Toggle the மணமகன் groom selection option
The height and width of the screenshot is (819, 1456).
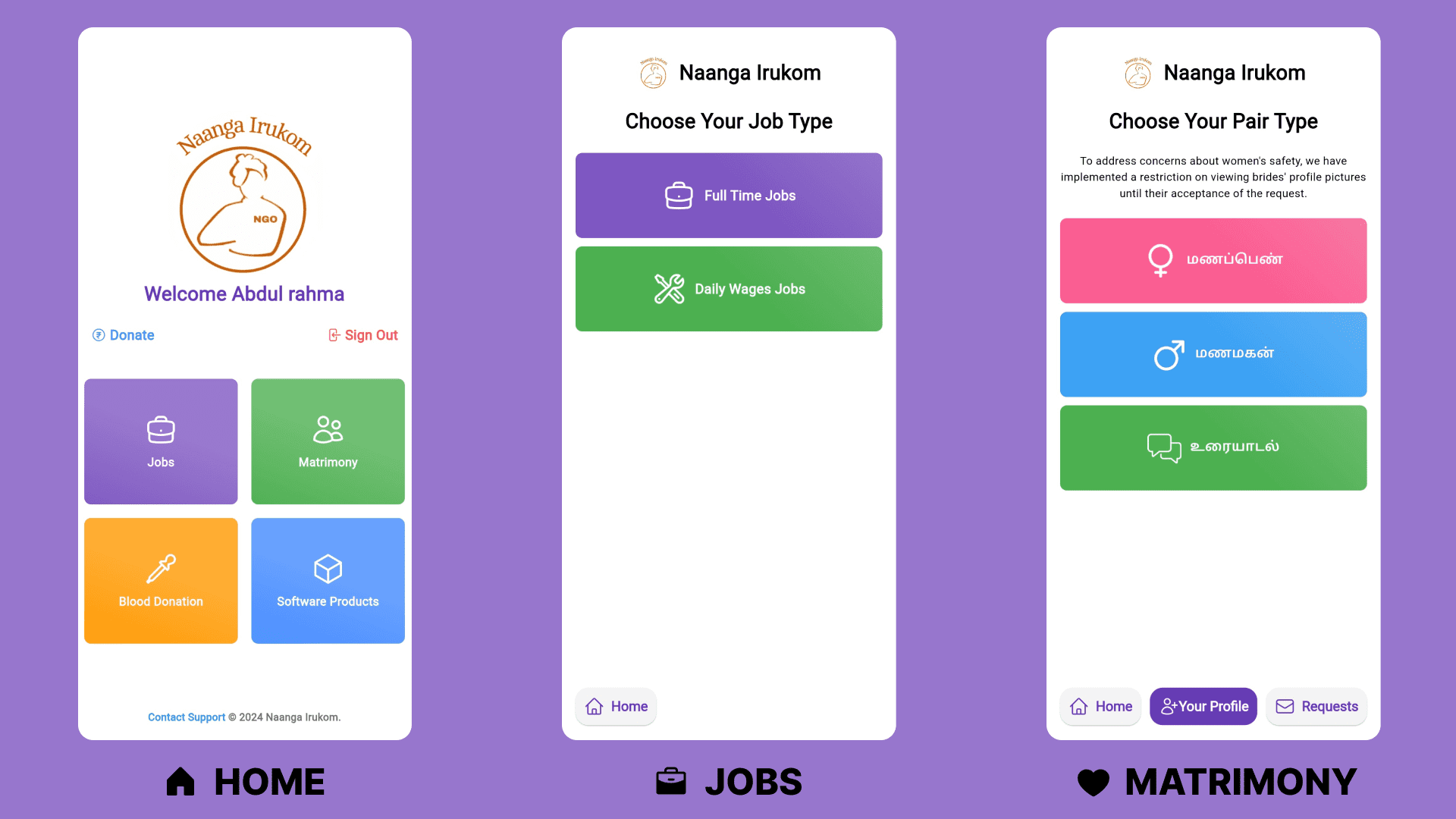click(1213, 353)
